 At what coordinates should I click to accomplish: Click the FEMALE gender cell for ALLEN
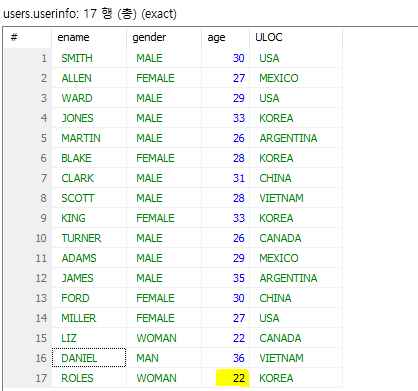point(164,78)
